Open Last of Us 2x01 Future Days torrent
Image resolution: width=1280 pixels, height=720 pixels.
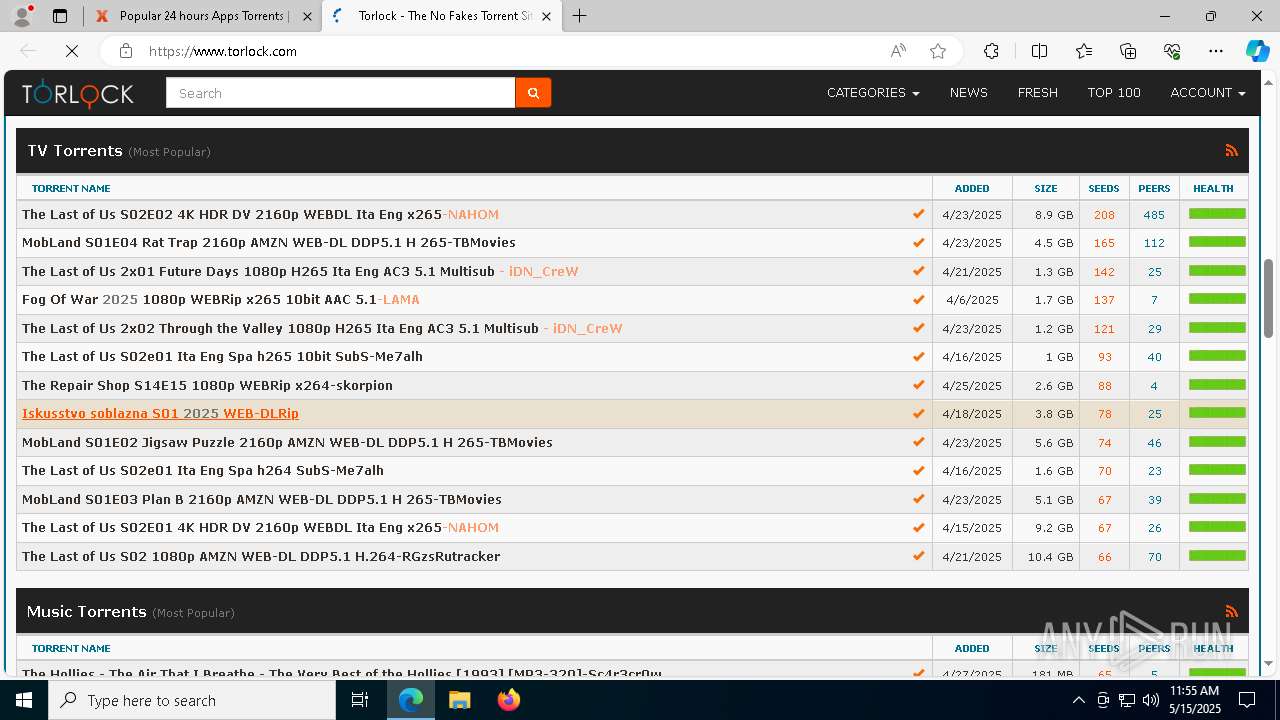click(300, 271)
